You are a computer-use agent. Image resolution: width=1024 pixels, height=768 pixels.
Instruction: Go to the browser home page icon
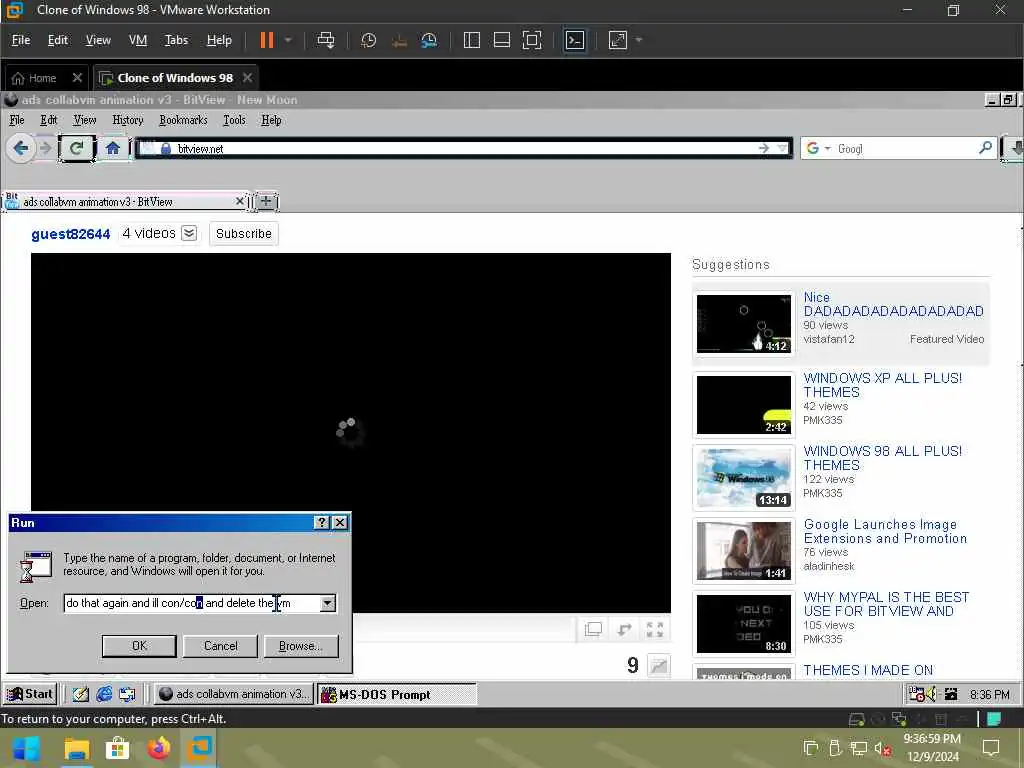point(113,148)
